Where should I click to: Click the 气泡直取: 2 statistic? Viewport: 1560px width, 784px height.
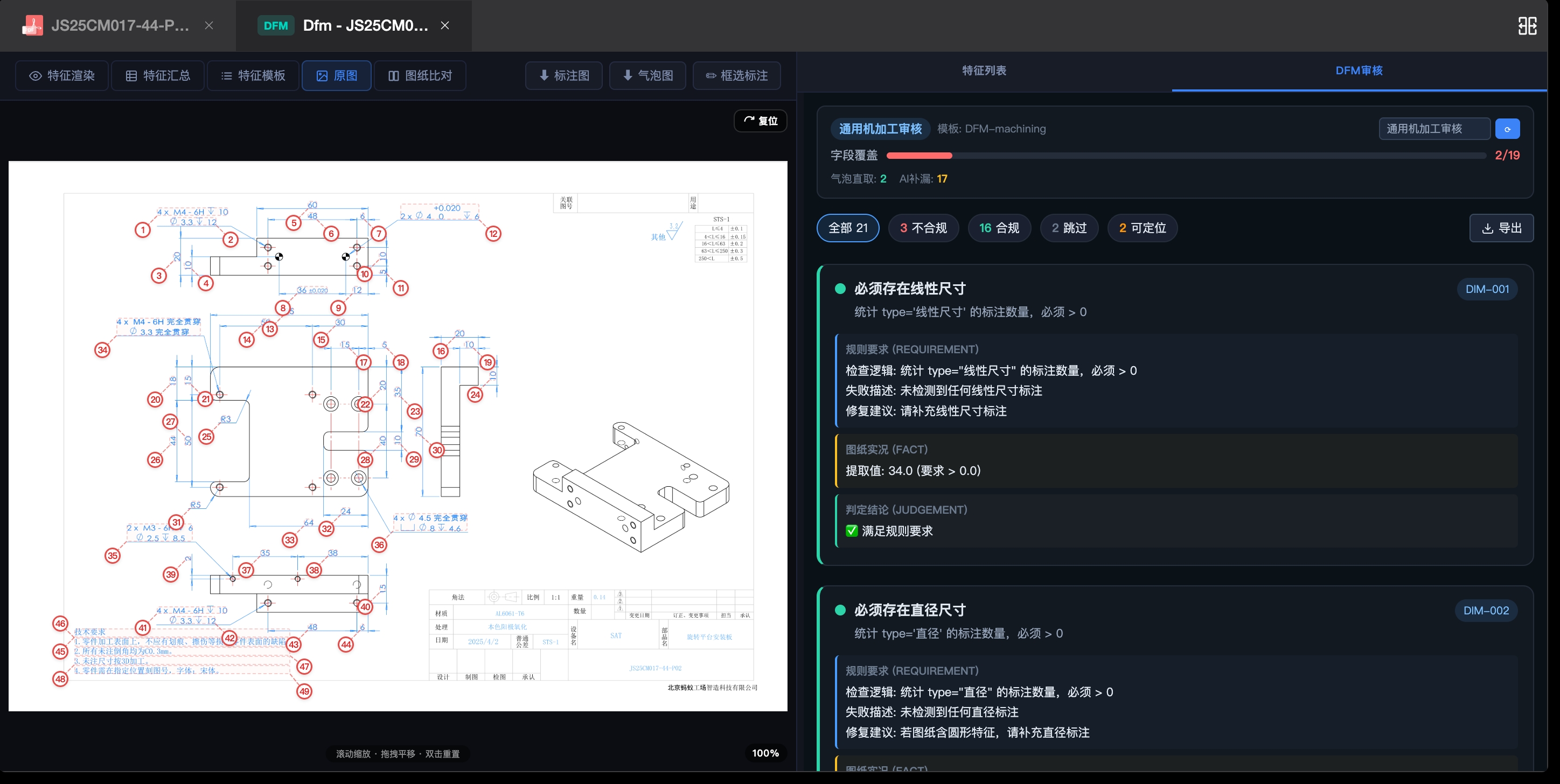point(859,179)
